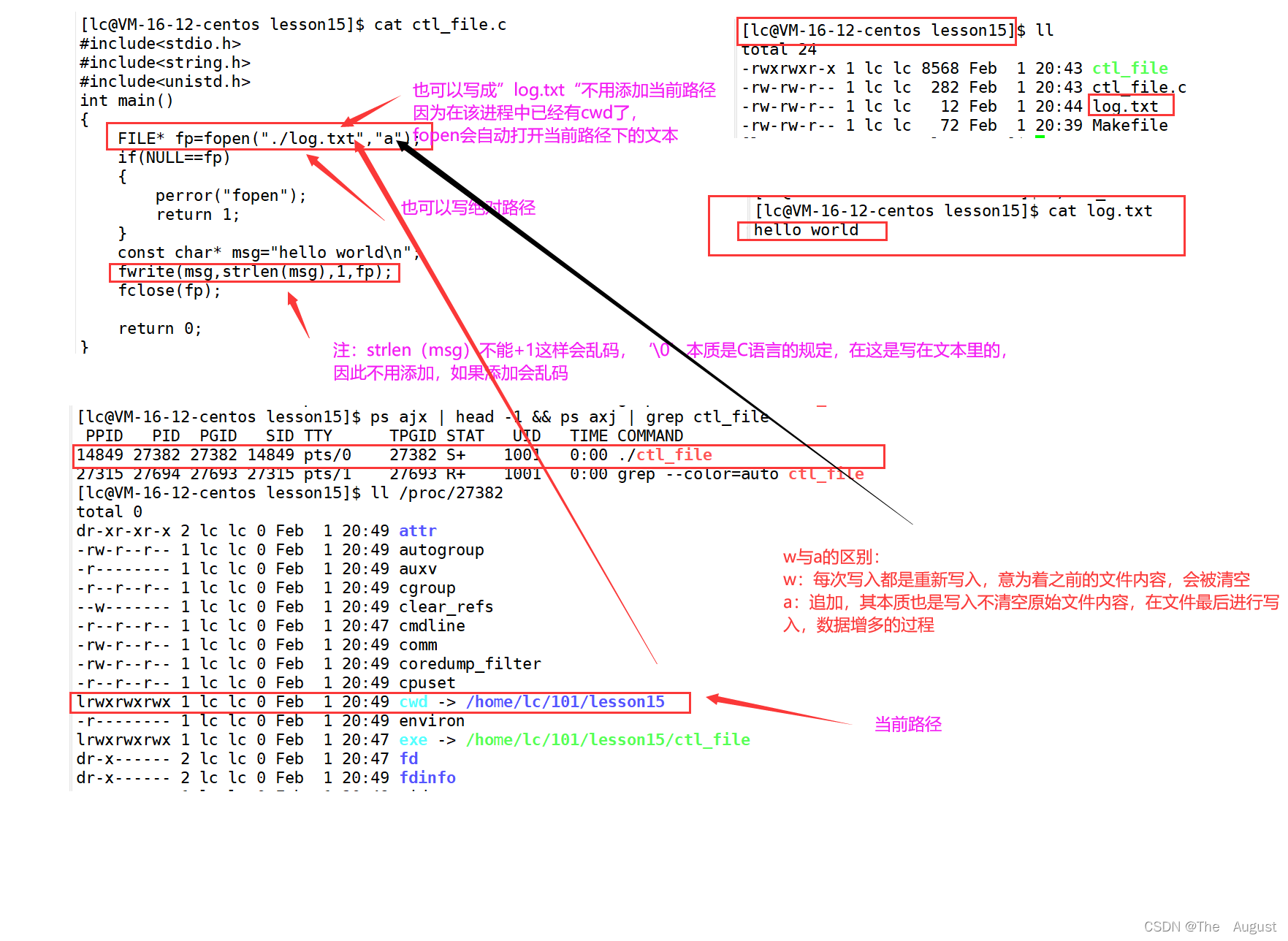The height and width of the screenshot is (941, 1288).
Task: Click the 'environ' entry
Action: click(x=432, y=721)
